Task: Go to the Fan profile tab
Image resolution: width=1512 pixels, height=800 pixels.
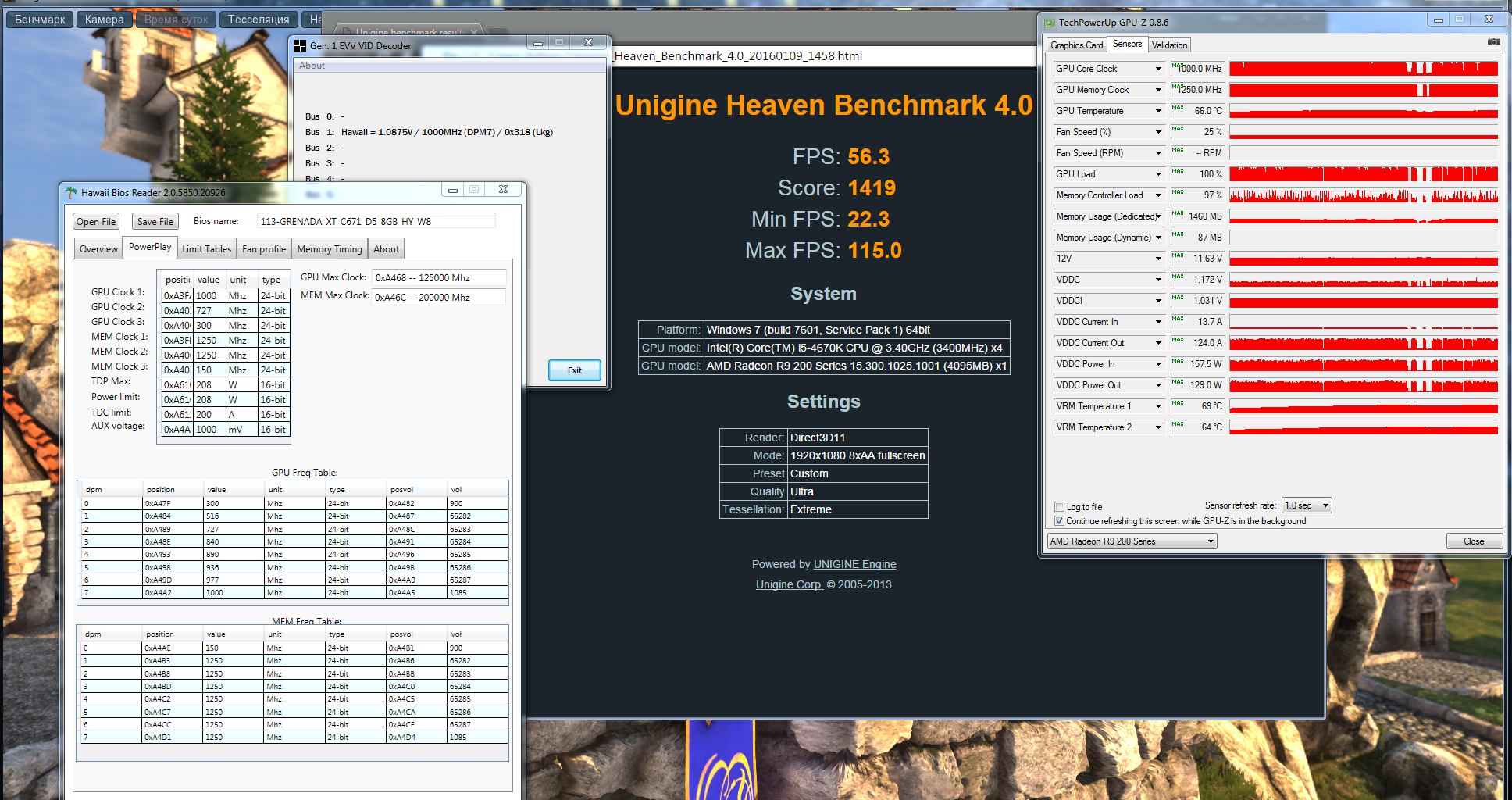Action: tap(264, 249)
